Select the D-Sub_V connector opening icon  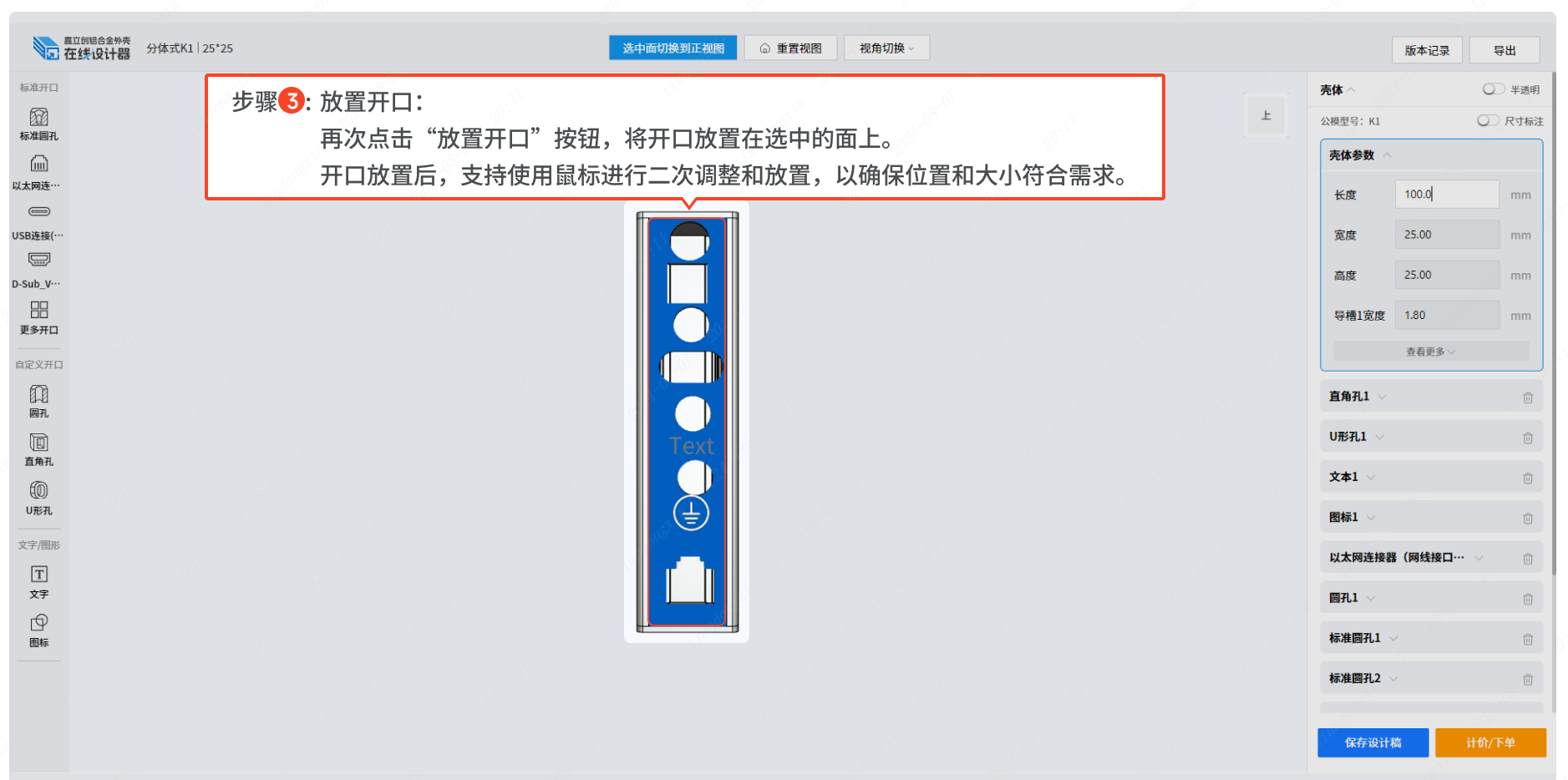click(x=38, y=270)
